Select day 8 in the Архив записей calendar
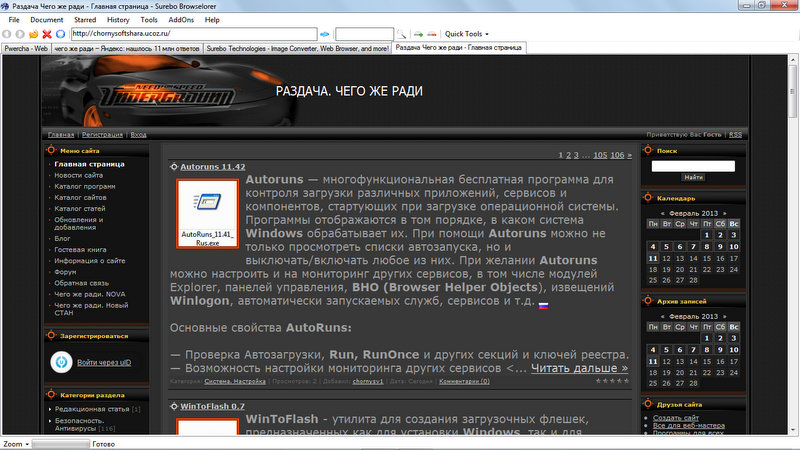 coord(707,349)
